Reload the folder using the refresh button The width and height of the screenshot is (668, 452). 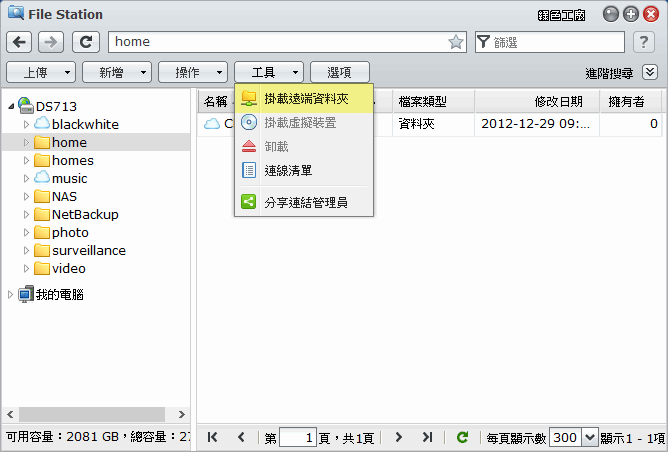point(86,42)
